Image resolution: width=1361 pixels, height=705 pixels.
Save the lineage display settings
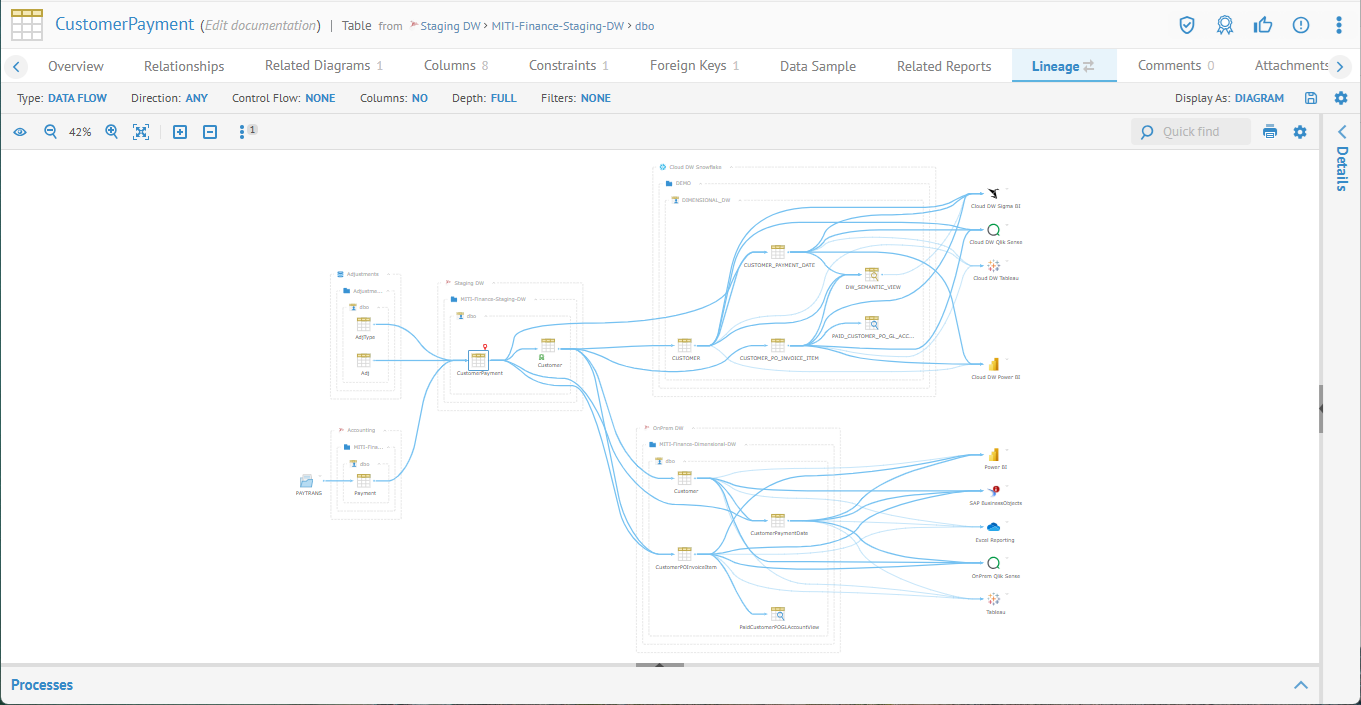tap(1311, 98)
